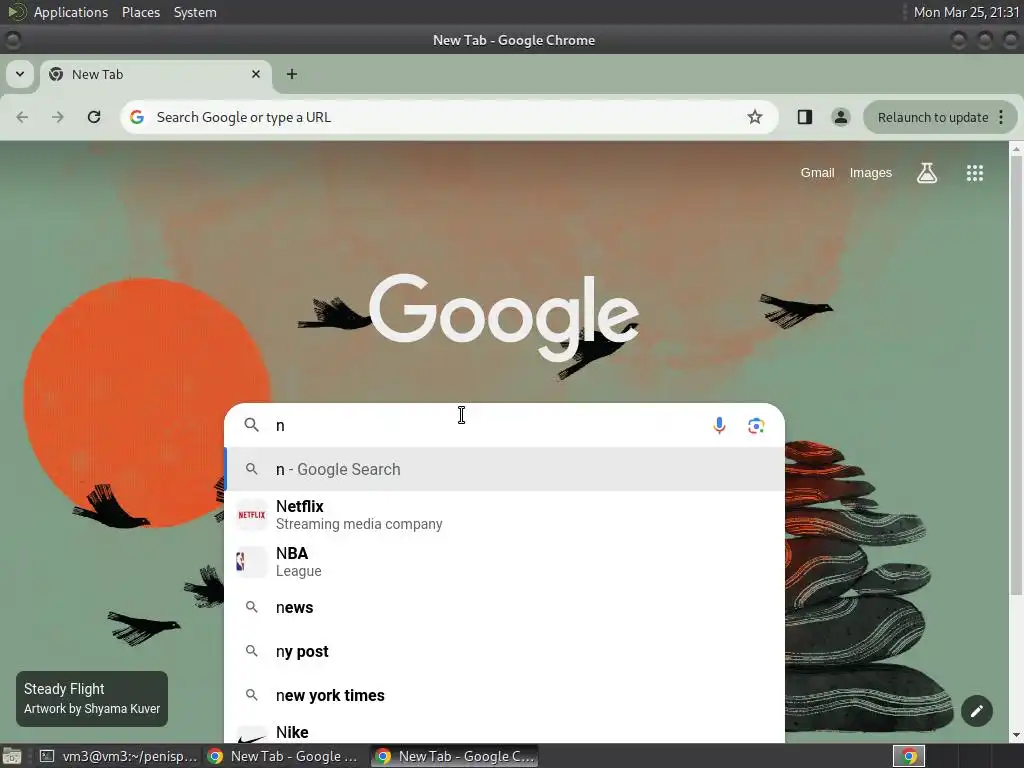Open the Applications menu
The image size is (1024, 768).
pyautogui.click(x=71, y=12)
